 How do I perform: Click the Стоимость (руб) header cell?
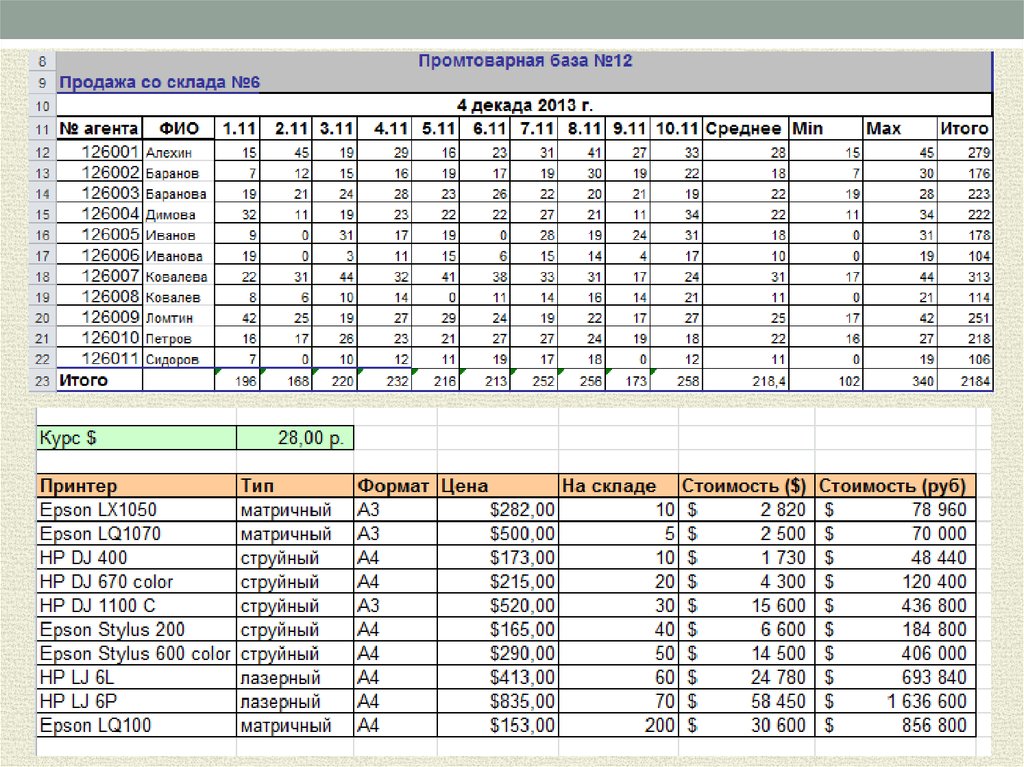[x=894, y=486]
